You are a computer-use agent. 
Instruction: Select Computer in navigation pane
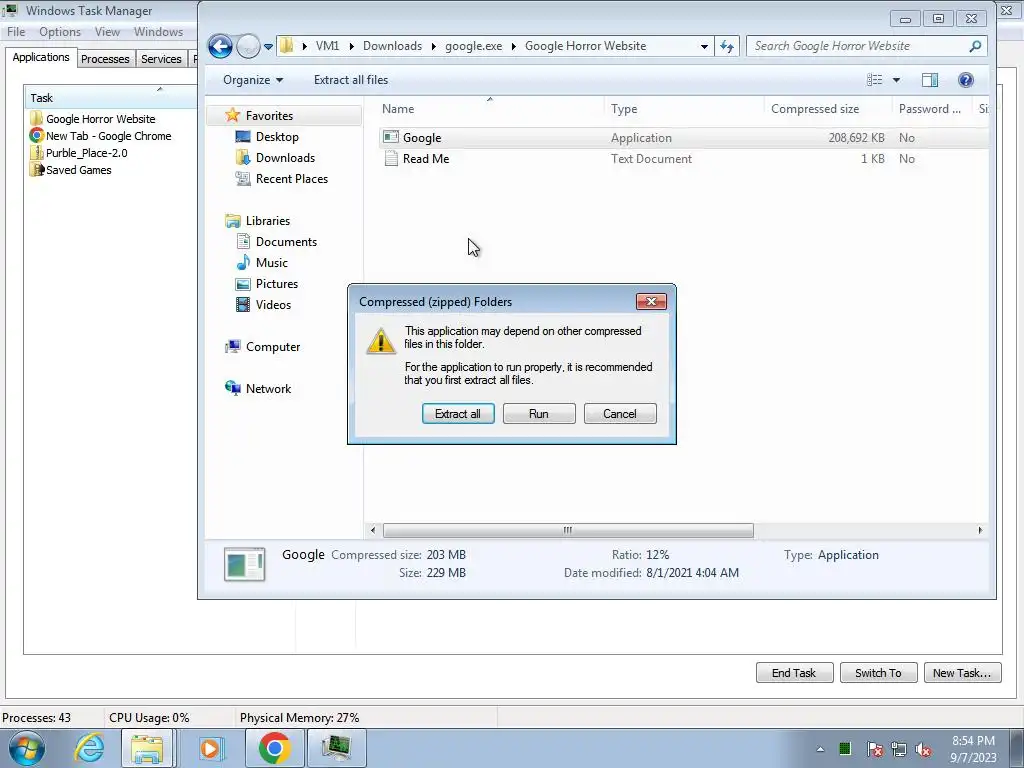point(273,347)
